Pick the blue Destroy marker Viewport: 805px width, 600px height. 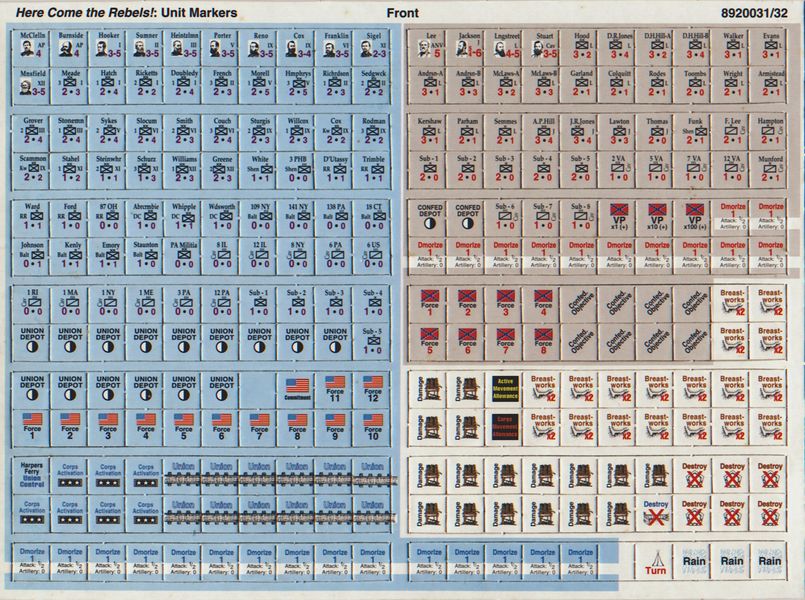pyautogui.click(x=656, y=514)
